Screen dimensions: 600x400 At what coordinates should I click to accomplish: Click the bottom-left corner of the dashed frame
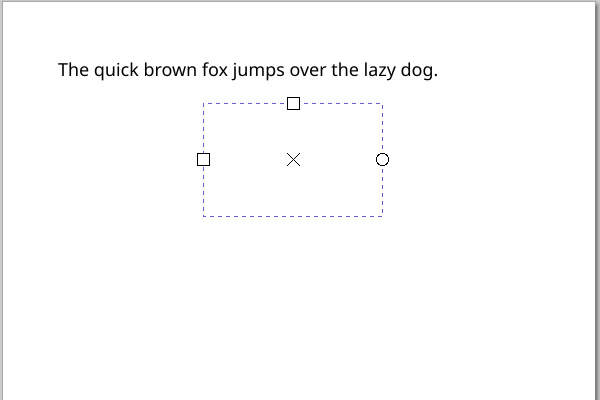click(204, 215)
